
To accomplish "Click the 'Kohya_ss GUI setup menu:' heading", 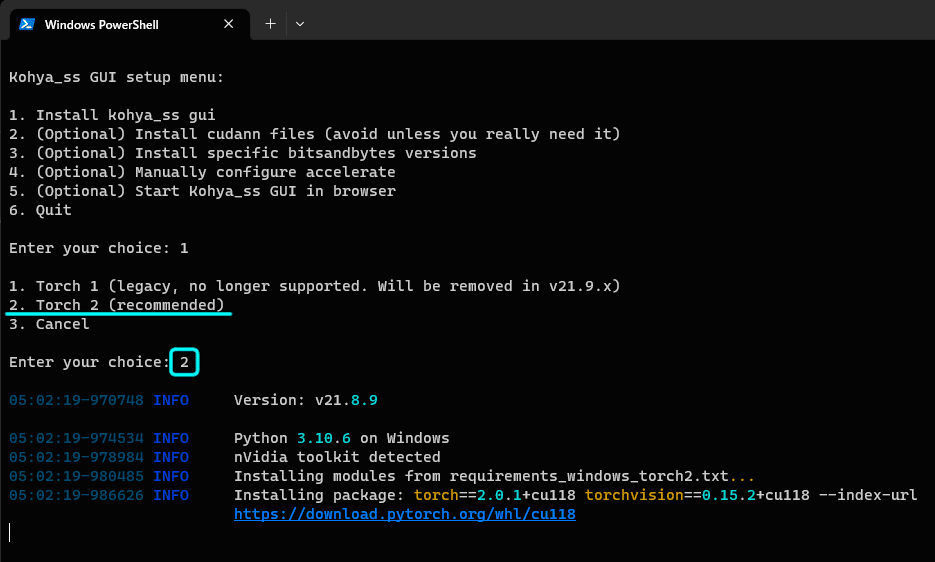I will (116, 77).
